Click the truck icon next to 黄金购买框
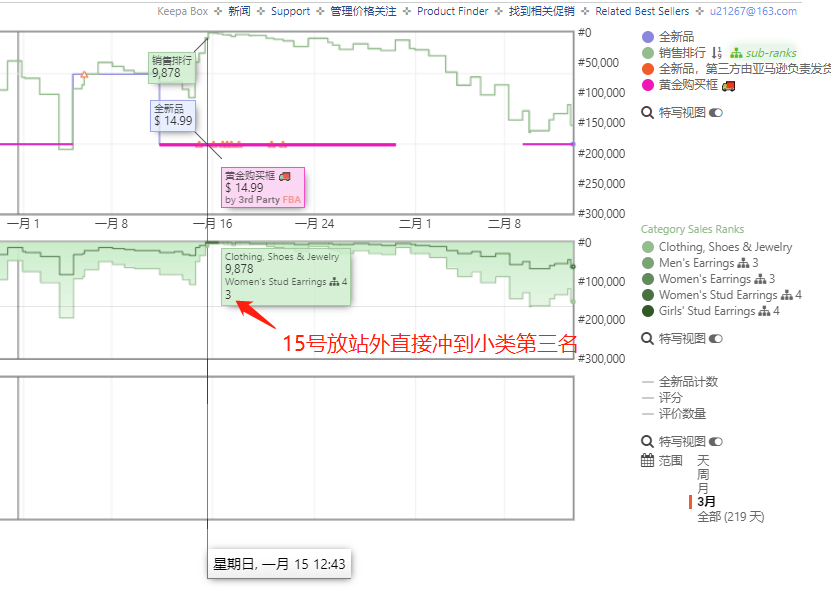The height and width of the screenshot is (594, 832). (728, 86)
